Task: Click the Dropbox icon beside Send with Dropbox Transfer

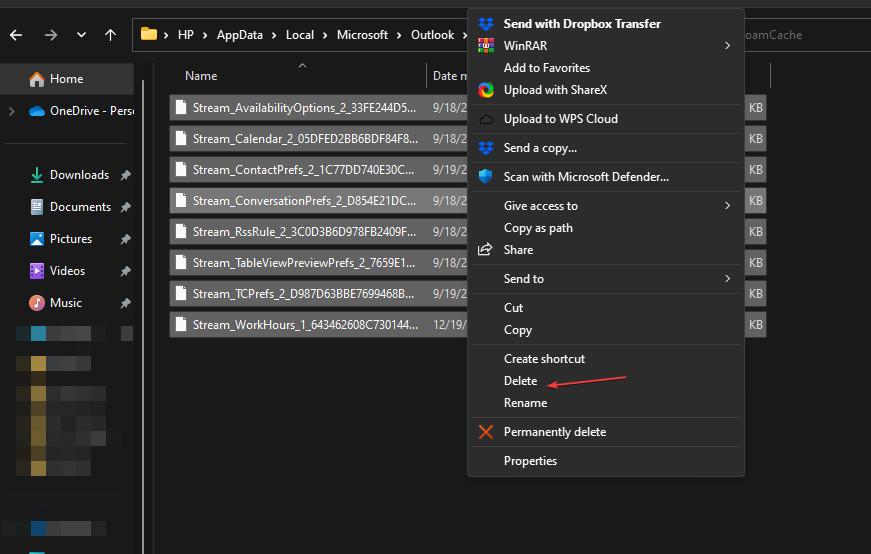Action: point(486,24)
